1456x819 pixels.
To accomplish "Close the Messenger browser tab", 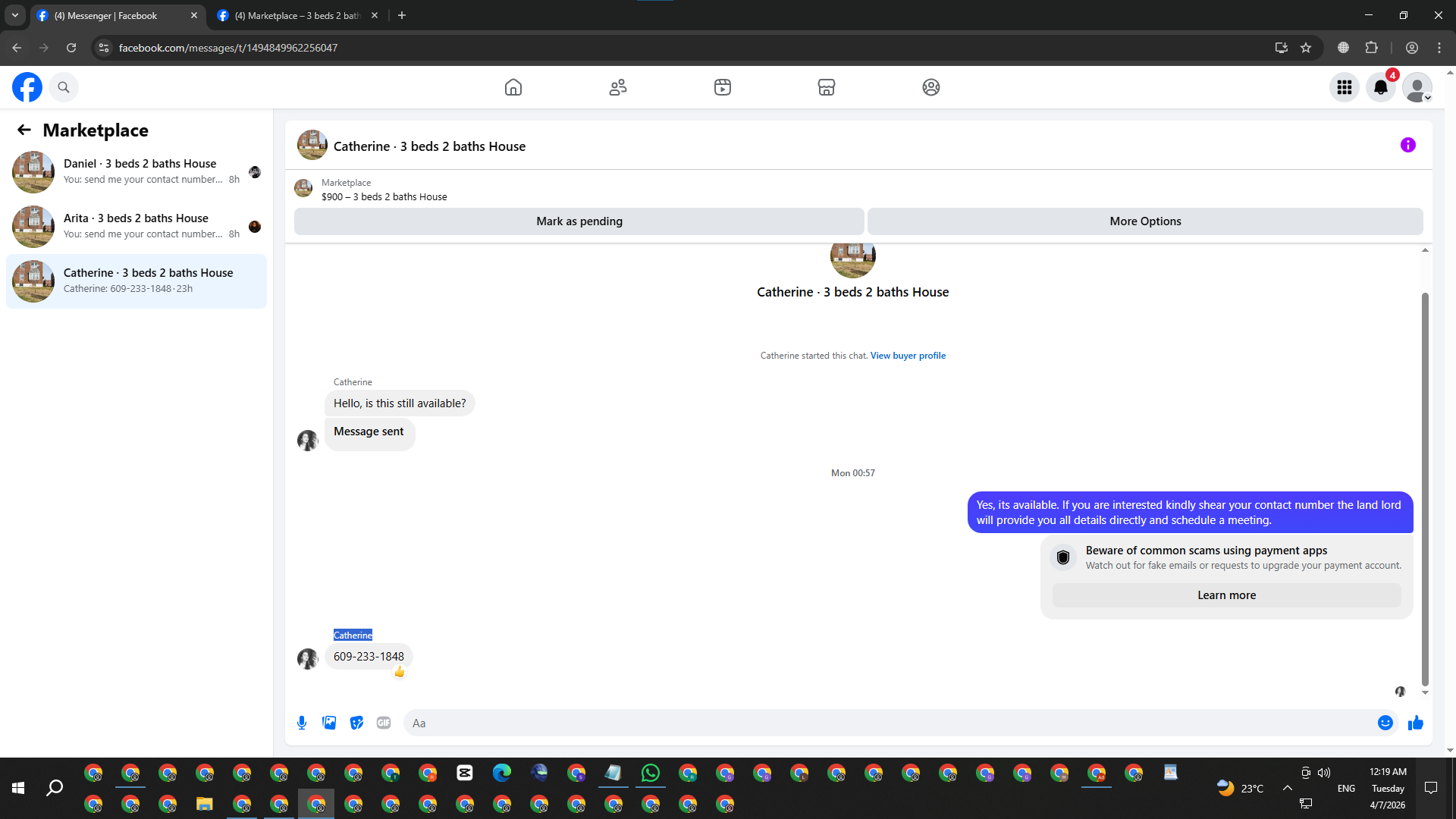I will 194,15.
